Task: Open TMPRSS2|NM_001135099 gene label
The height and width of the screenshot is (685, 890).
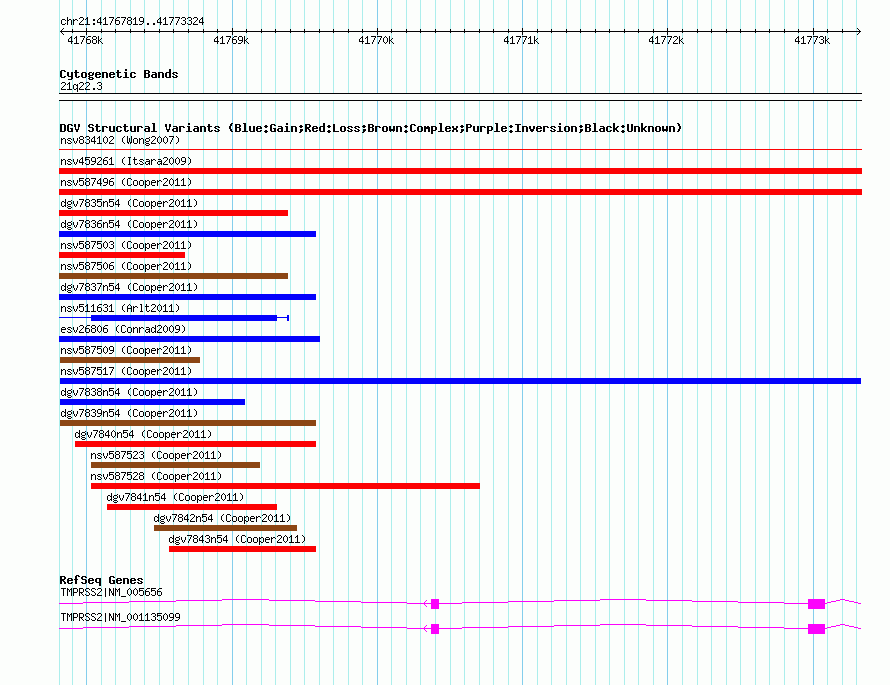Action: coord(120,617)
